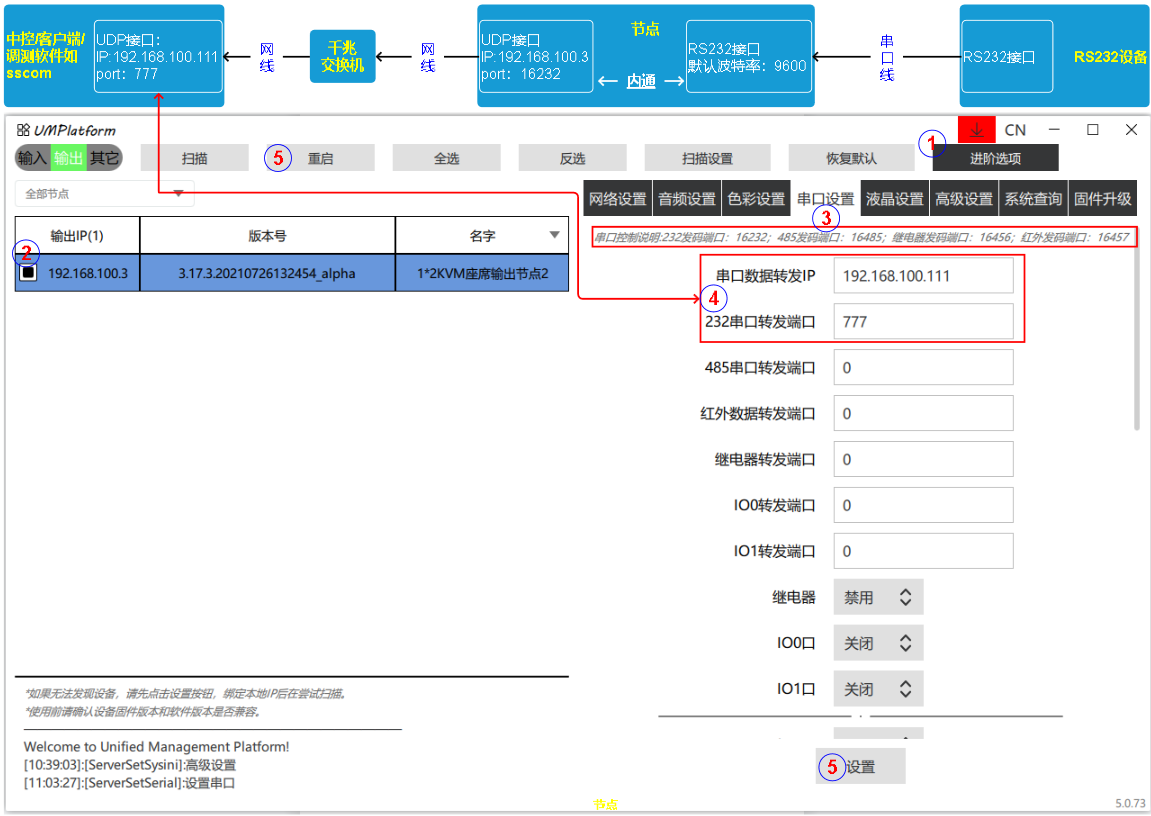Image resolution: width=1151 pixels, height=816 pixels.
Task: Check the 192.168.100.3 node checkbox
Action: pos(28,272)
